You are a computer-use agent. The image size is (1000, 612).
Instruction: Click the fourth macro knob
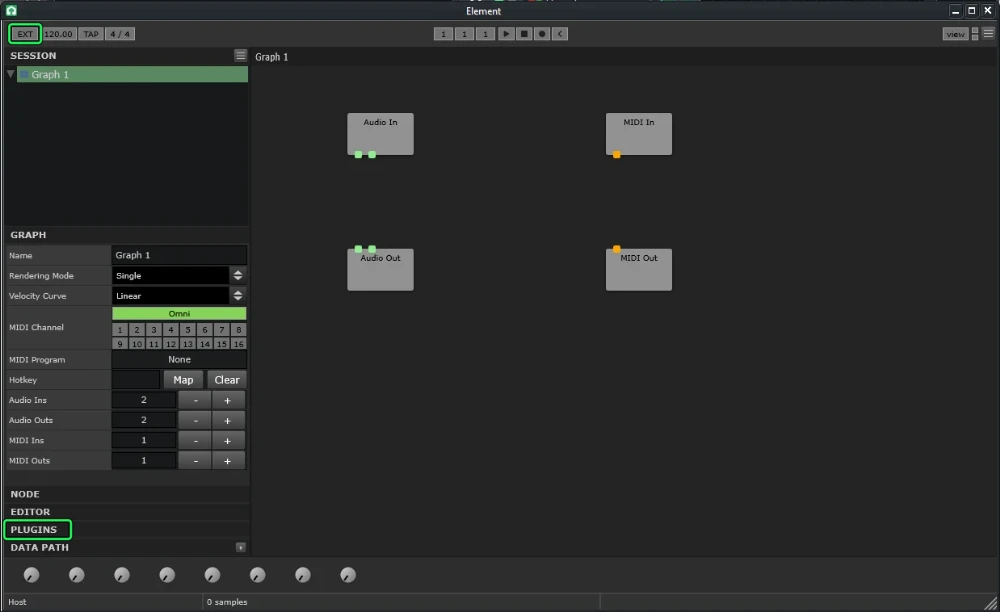point(167,575)
